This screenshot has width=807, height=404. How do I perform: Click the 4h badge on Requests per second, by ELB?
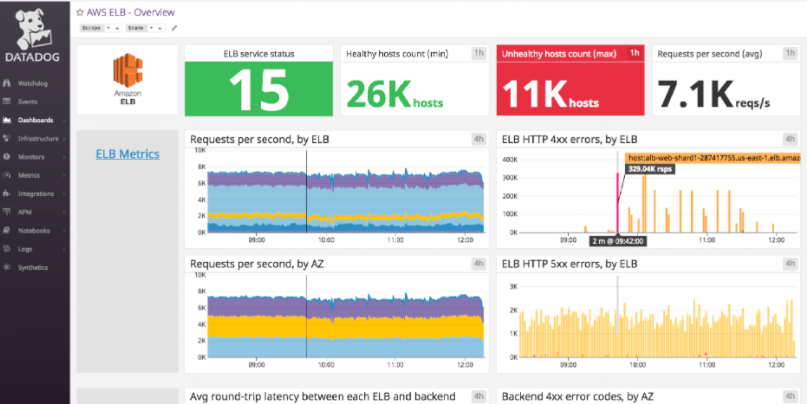pos(479,139)
